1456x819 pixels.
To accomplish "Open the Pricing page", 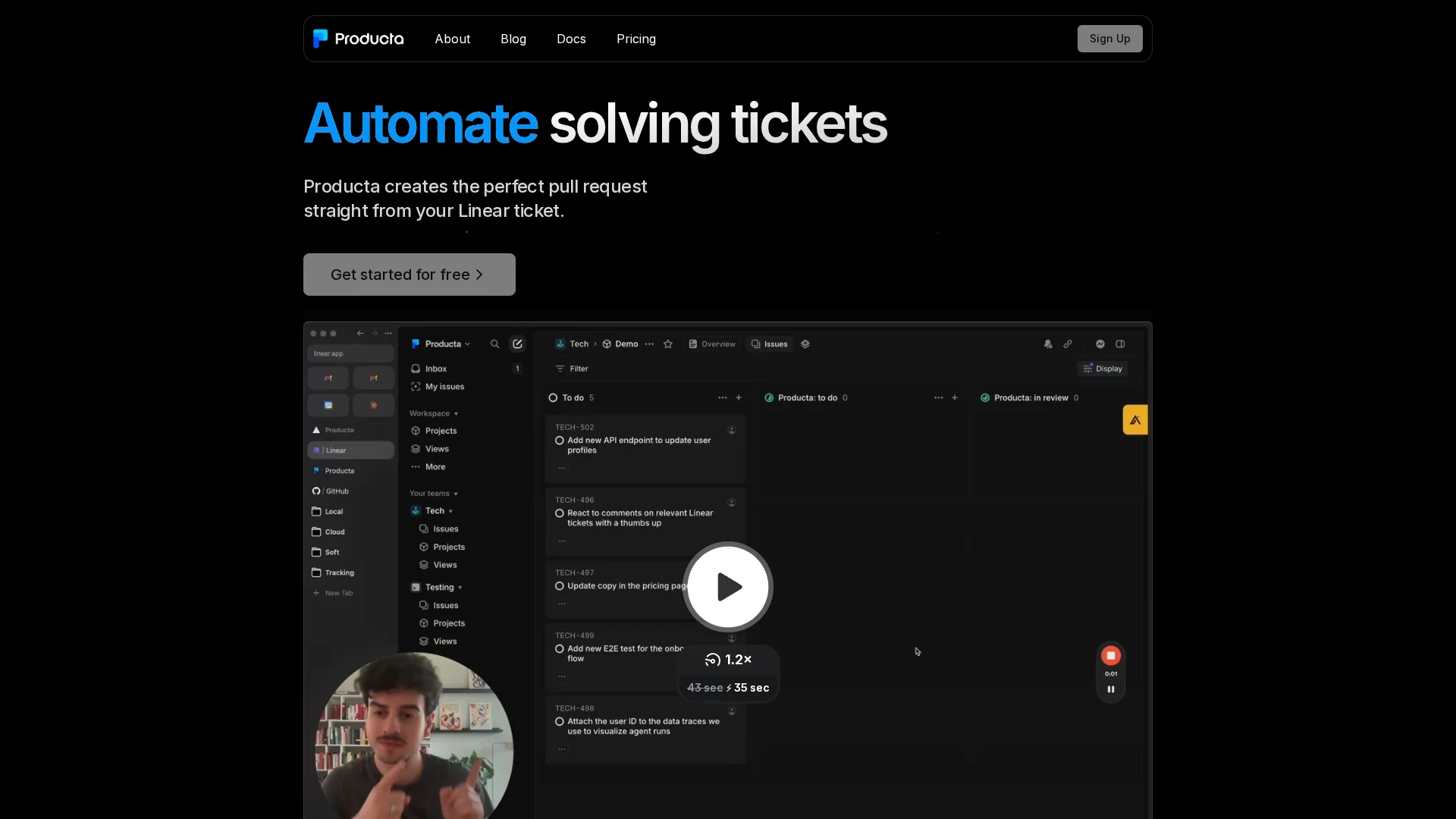I will pyautogui.click(x=636, y=39).
